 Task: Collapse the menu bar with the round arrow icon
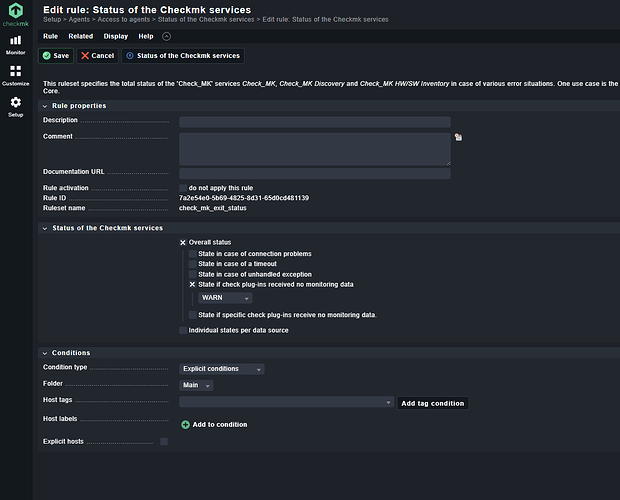pyautogui.click(x=166, y=36)
